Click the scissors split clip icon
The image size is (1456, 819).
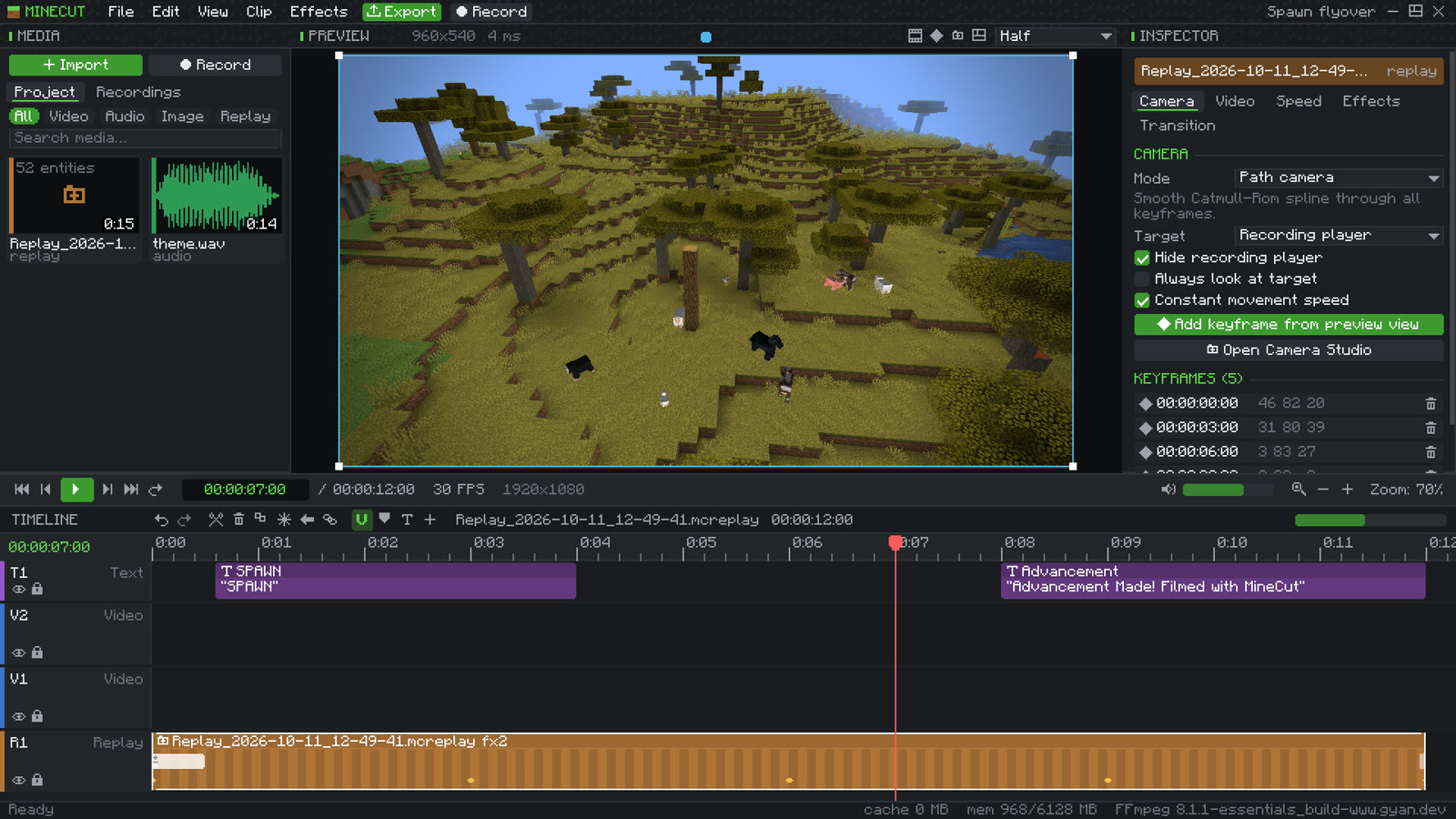click(216, 520)
